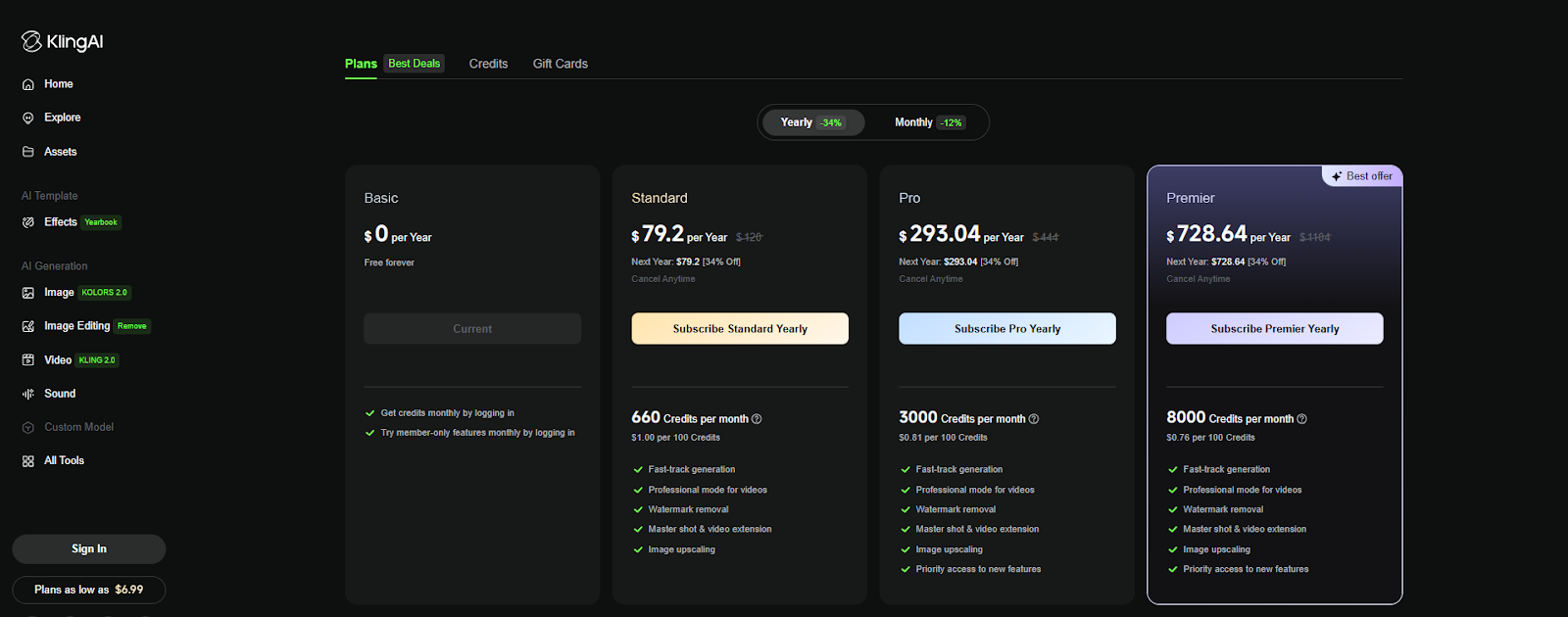Click Subscribe Standard Yearly button
This screenshot has width=1568, height=617.
click(740, 329)
